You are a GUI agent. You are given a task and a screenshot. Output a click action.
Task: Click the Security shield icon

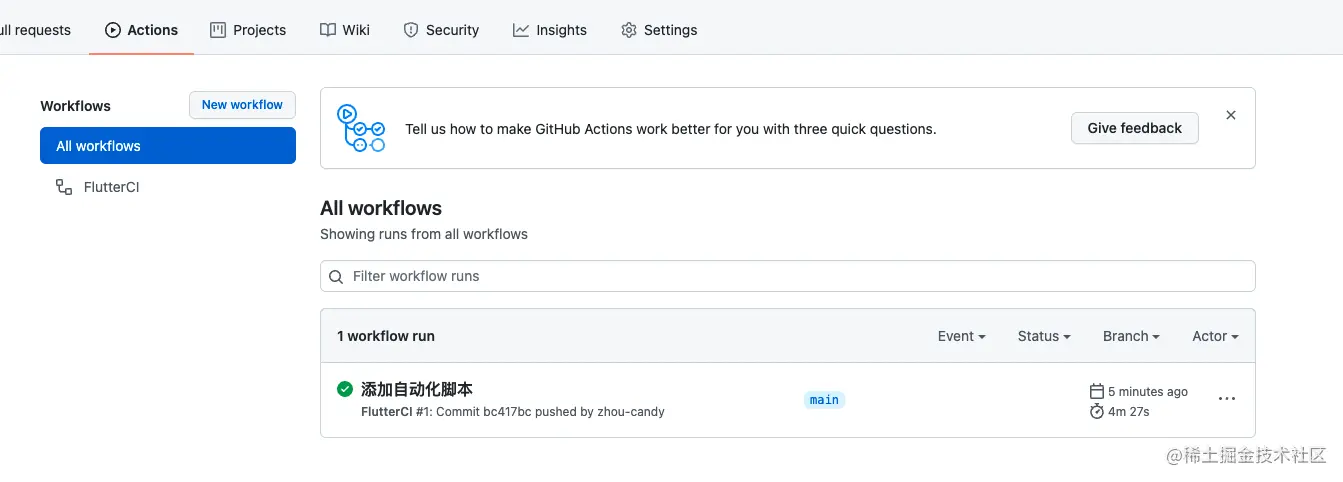tap(411, 30)
